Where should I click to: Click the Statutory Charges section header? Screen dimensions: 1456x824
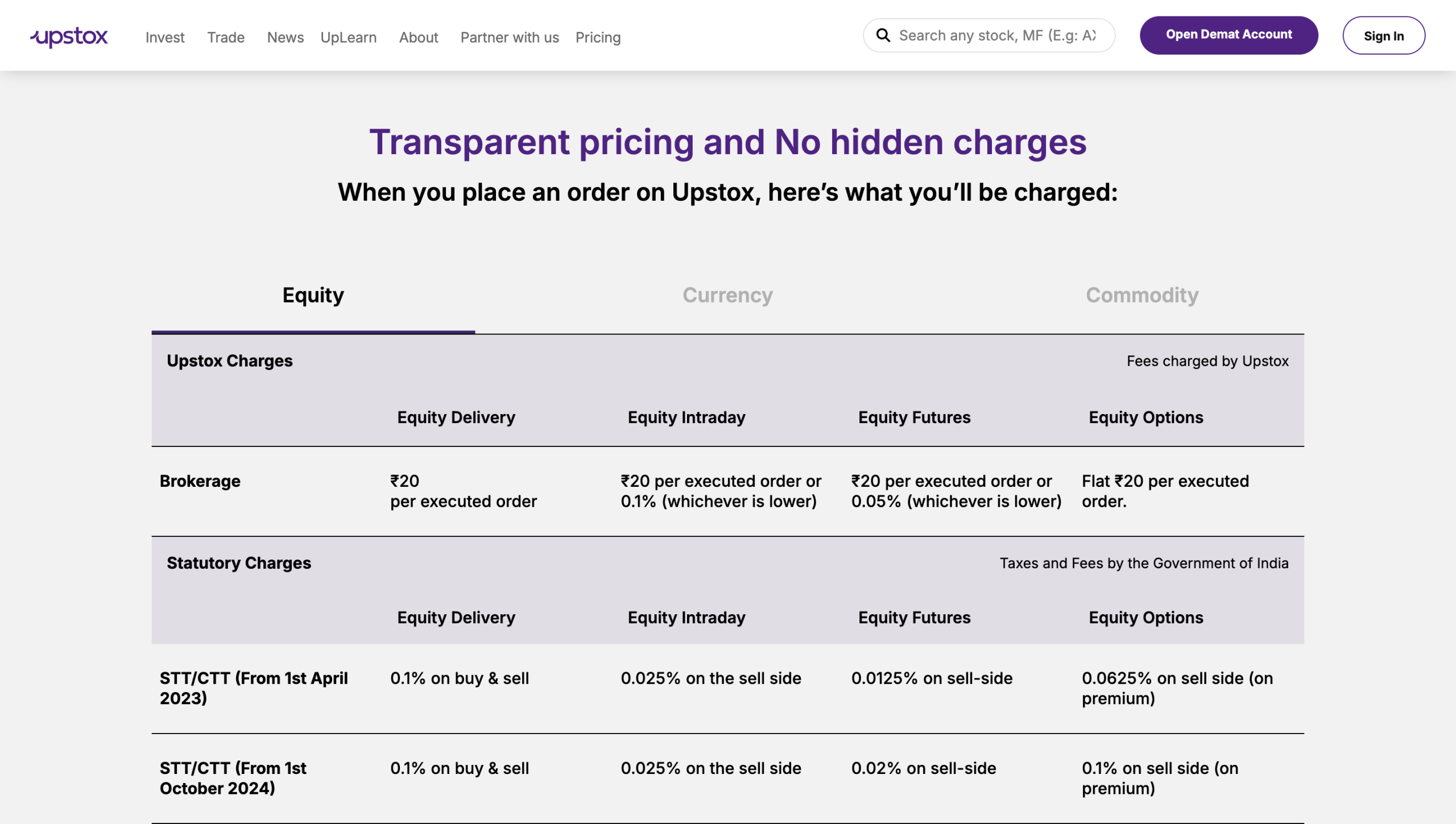[x=239, y=563]
